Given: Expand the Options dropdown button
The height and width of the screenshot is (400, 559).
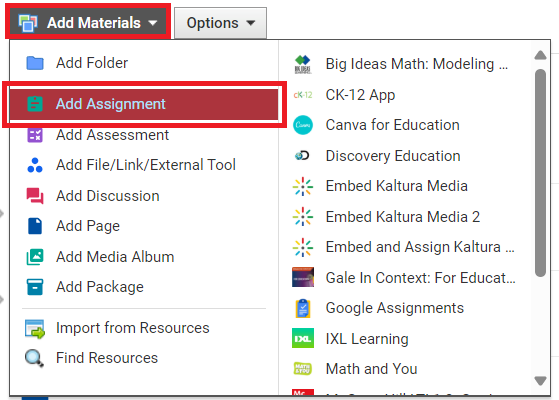Looking at the screenshot, I should tap(220, 23).
